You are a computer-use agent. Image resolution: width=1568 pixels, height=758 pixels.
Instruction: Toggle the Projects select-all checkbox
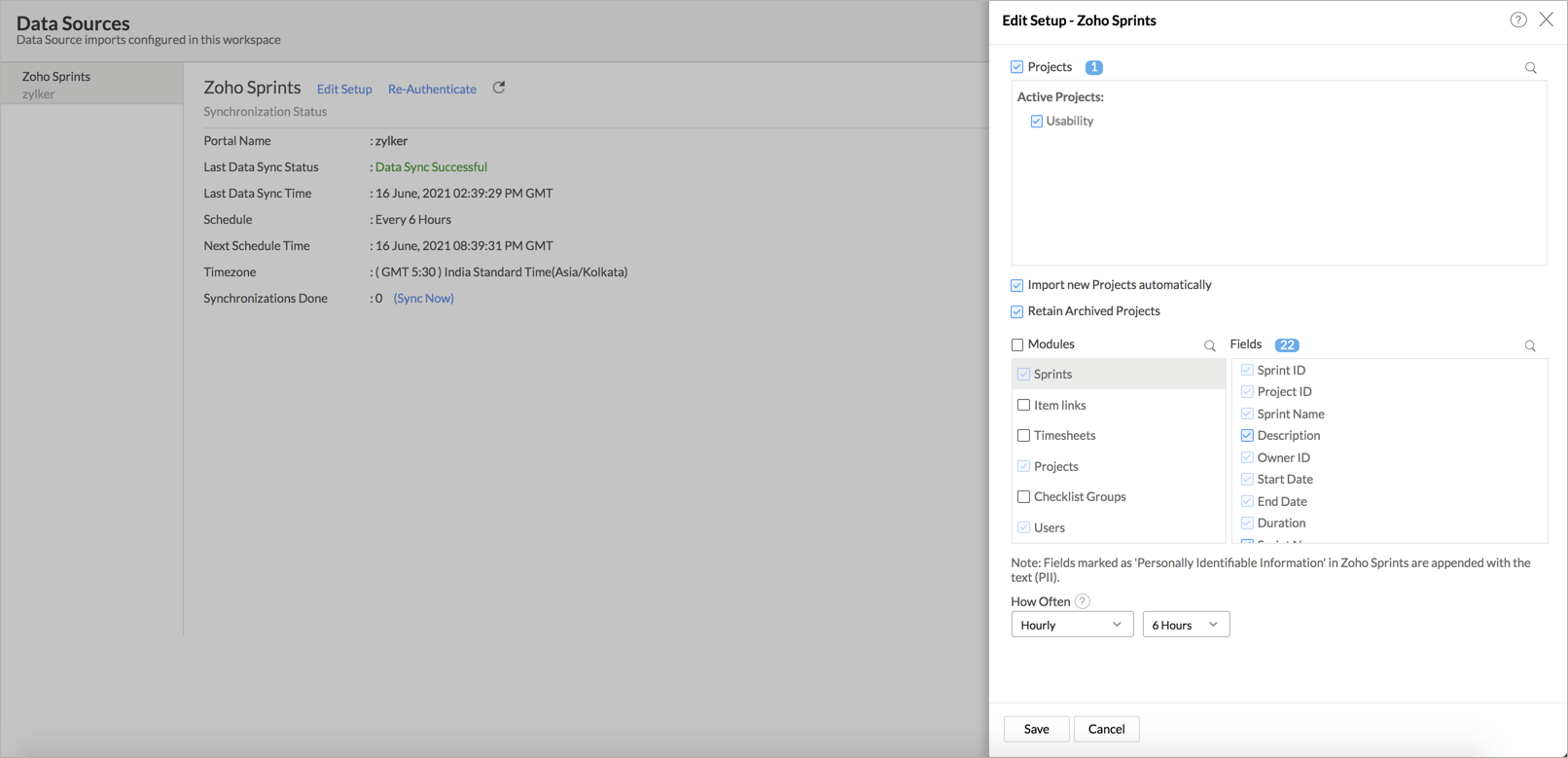(x=1016, y=67)
